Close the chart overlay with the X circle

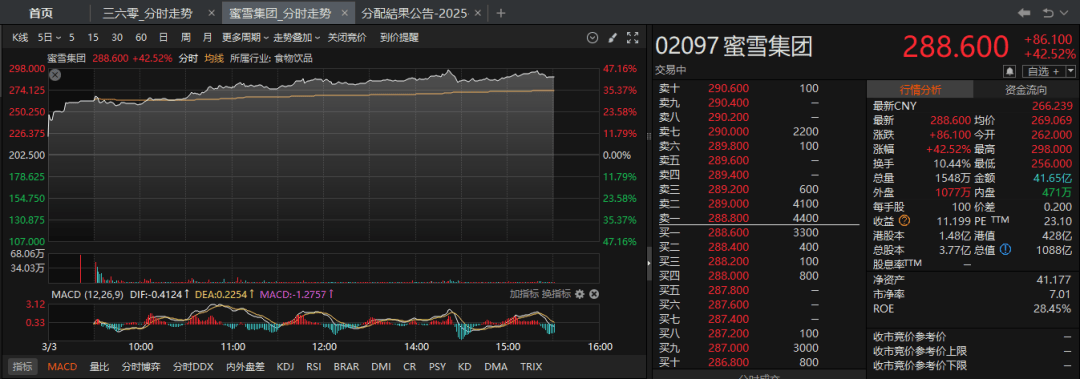55,74
